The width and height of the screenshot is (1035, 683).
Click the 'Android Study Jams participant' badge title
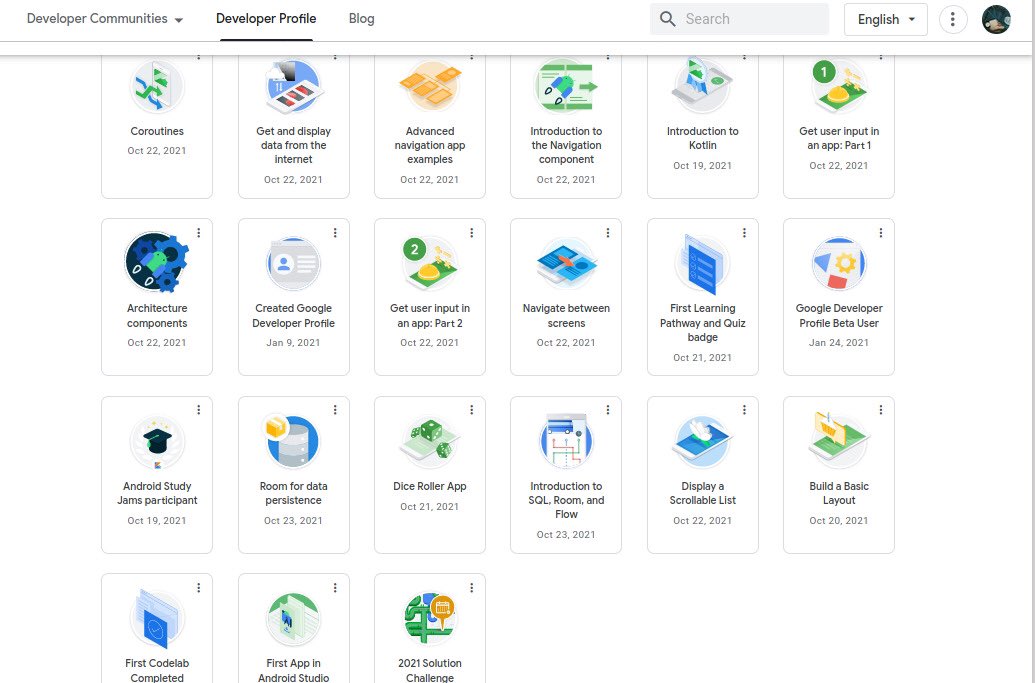157,493
